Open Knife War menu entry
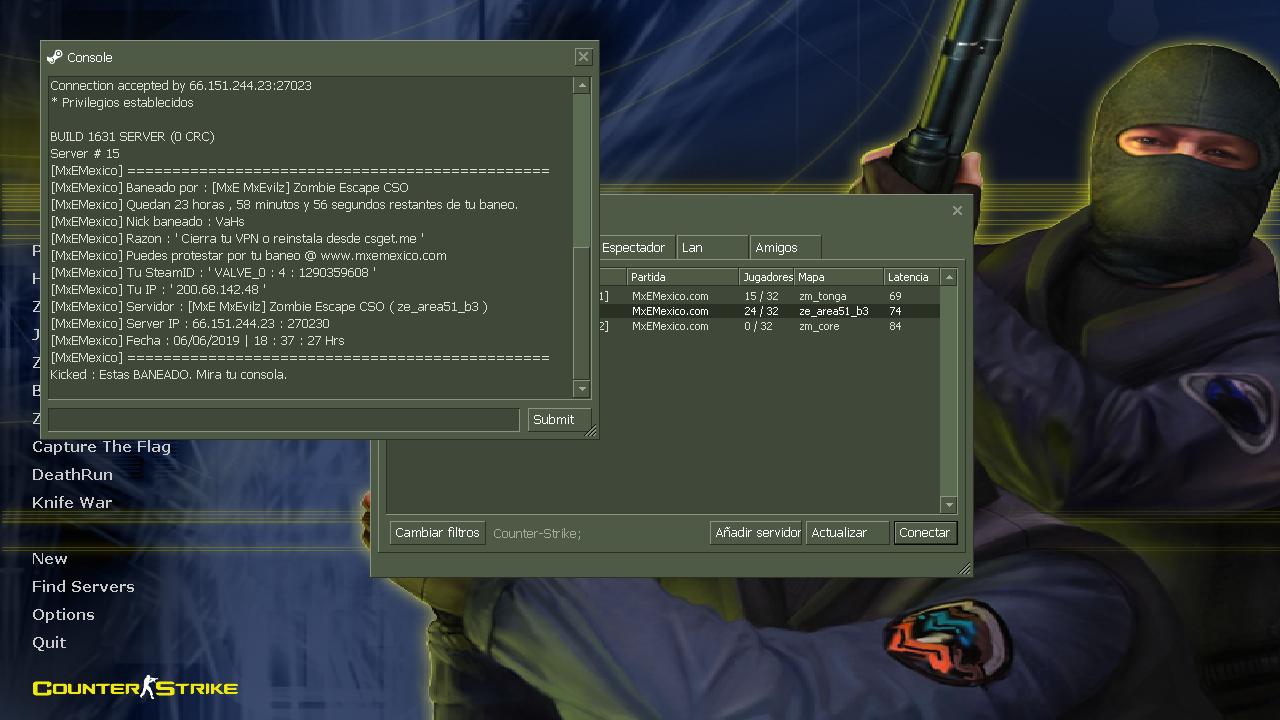The width and height of the screenshot is (1280, 720). (72, 503)
